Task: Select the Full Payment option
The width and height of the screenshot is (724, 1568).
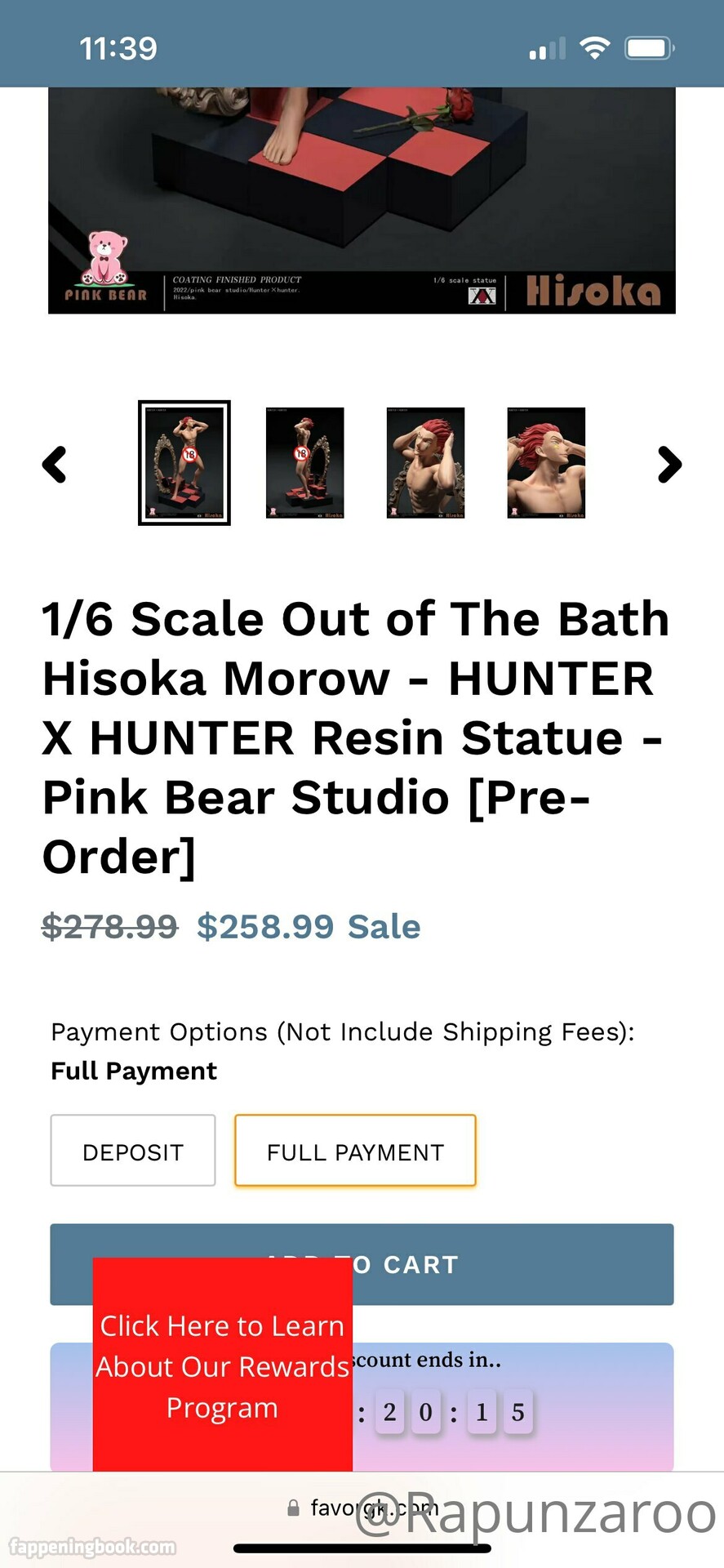Action: pos(355,1151)
